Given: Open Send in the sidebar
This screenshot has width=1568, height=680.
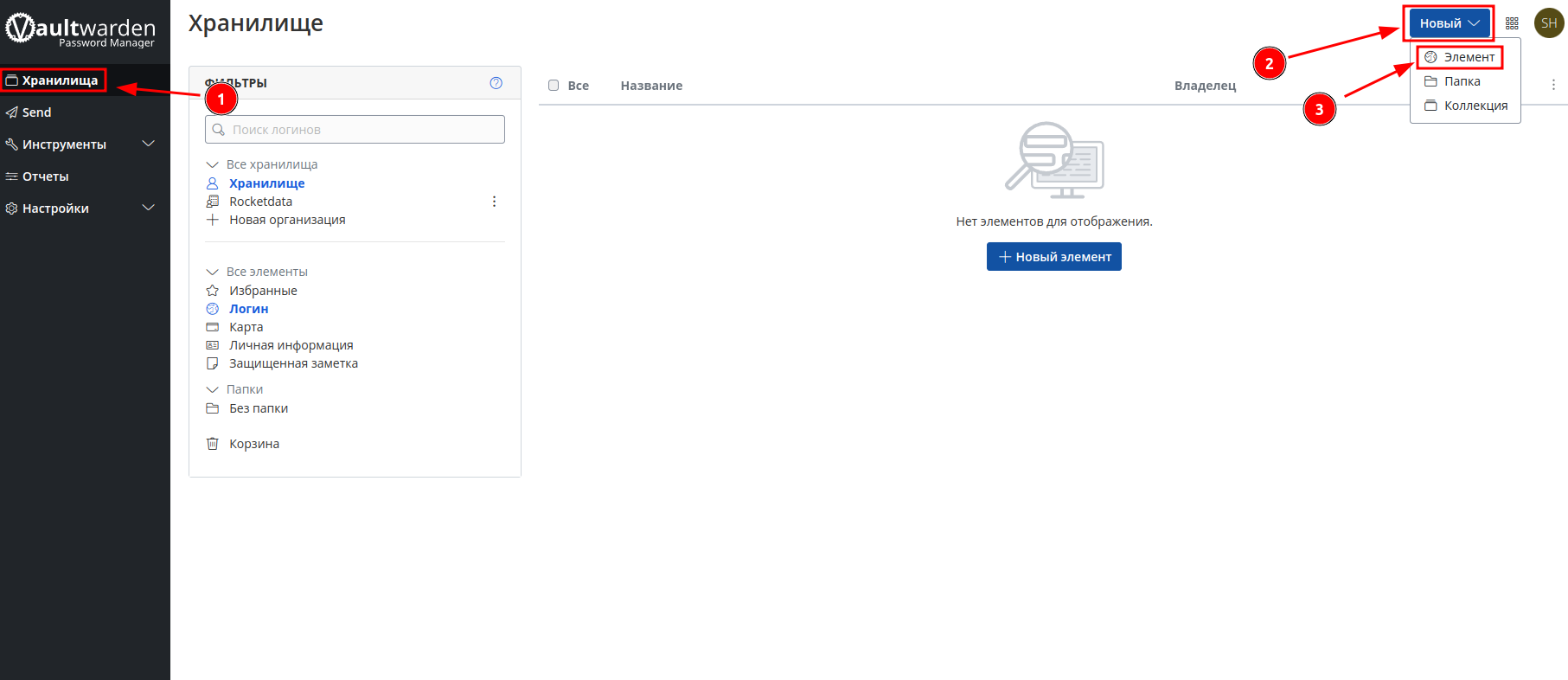Looking at the screenshot, I should point(36,112).
